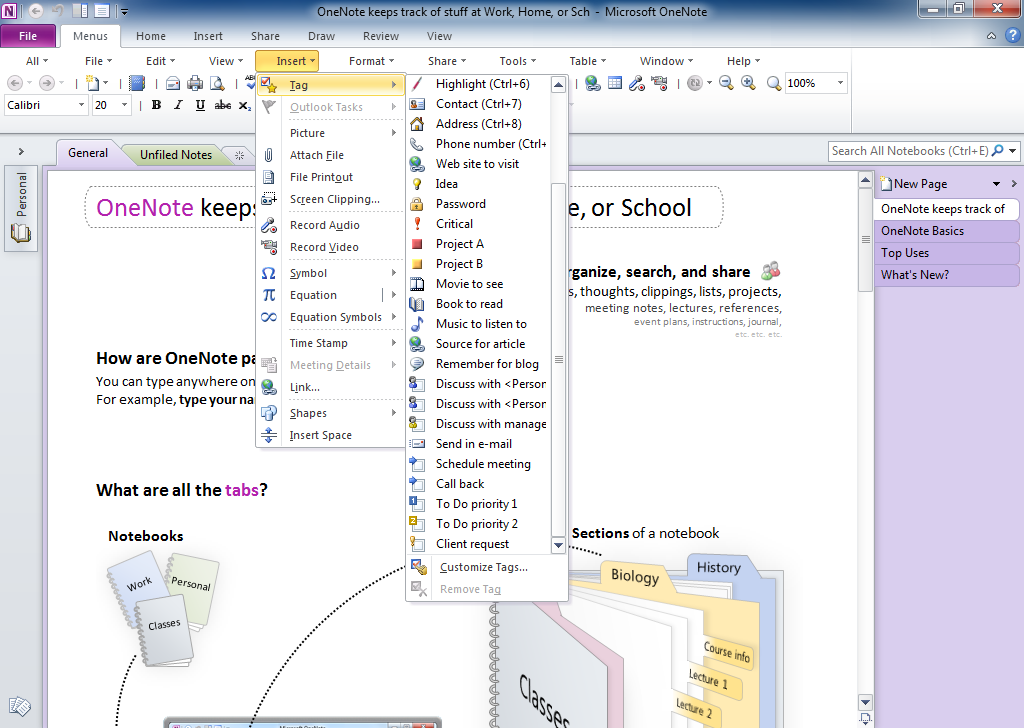Select Music to listen to note icon
Image resolution: width=1024 pixels, height=728 pixels.
pos(417,324)
